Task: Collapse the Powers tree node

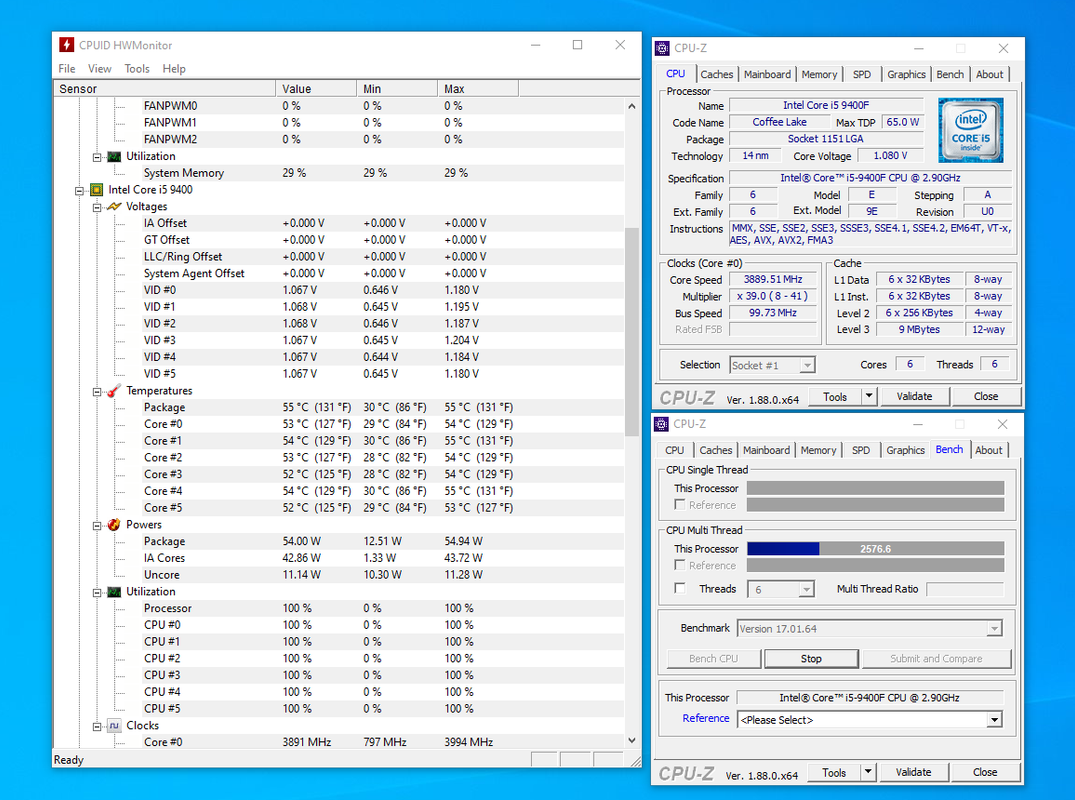Action: pyautogui.click(x=97, y=525)
